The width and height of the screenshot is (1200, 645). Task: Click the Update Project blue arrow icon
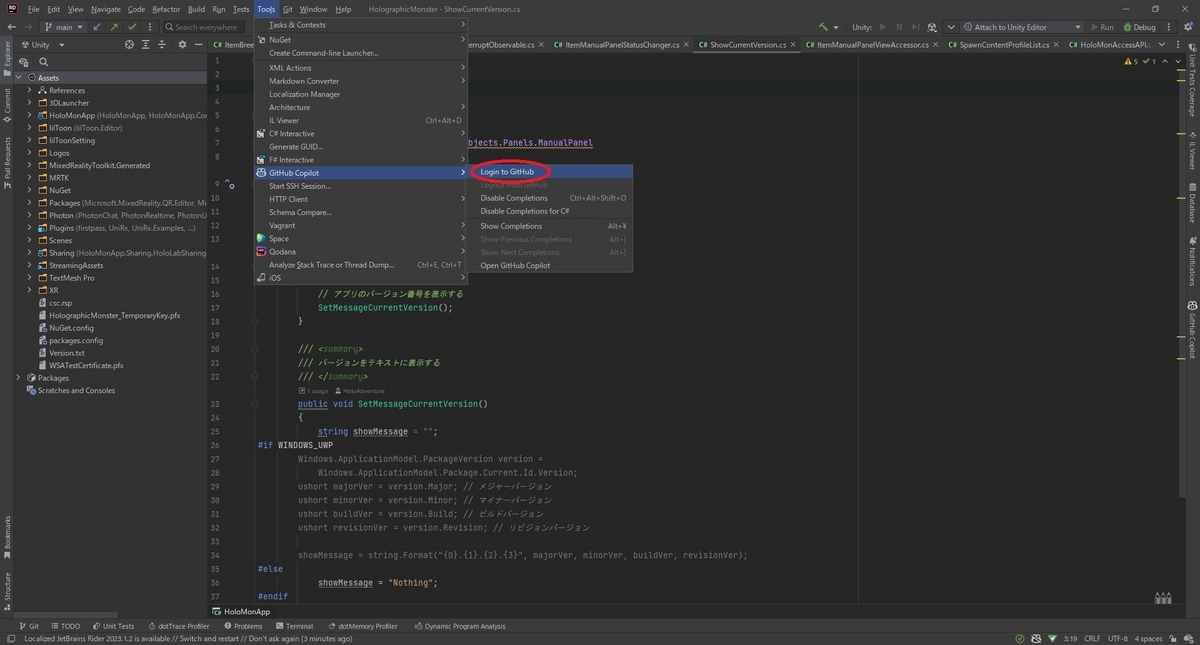[96, 27]
